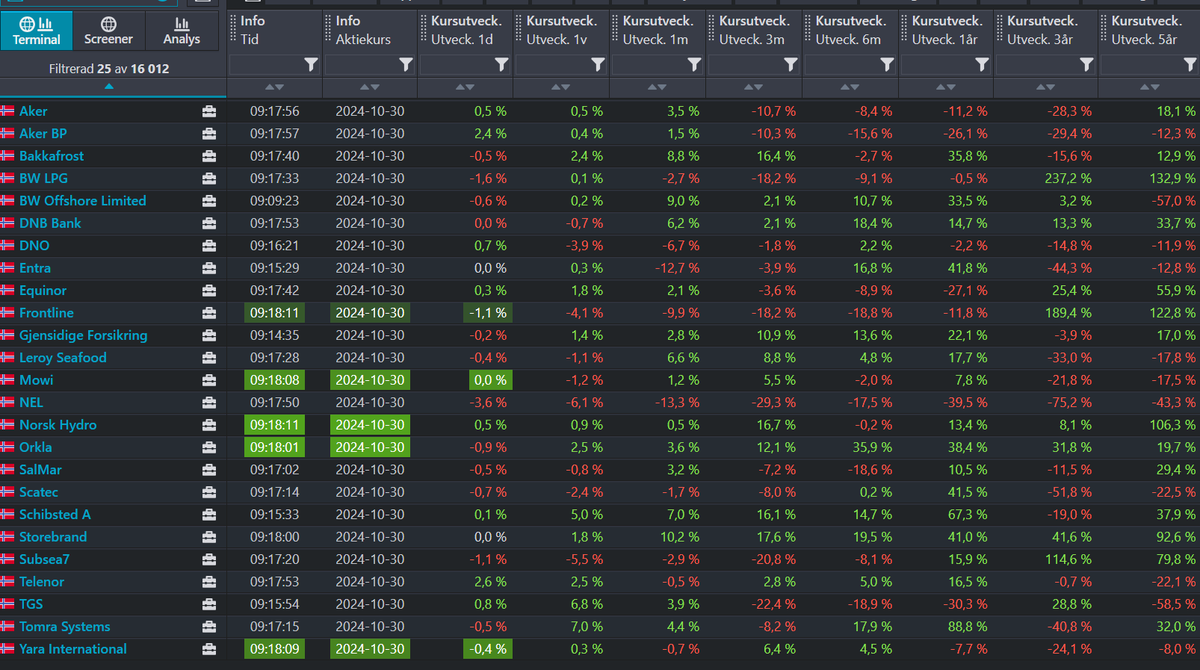The image size is (1200, 670).
Task: Open the Scatec stock link
Action: point(39,492)
